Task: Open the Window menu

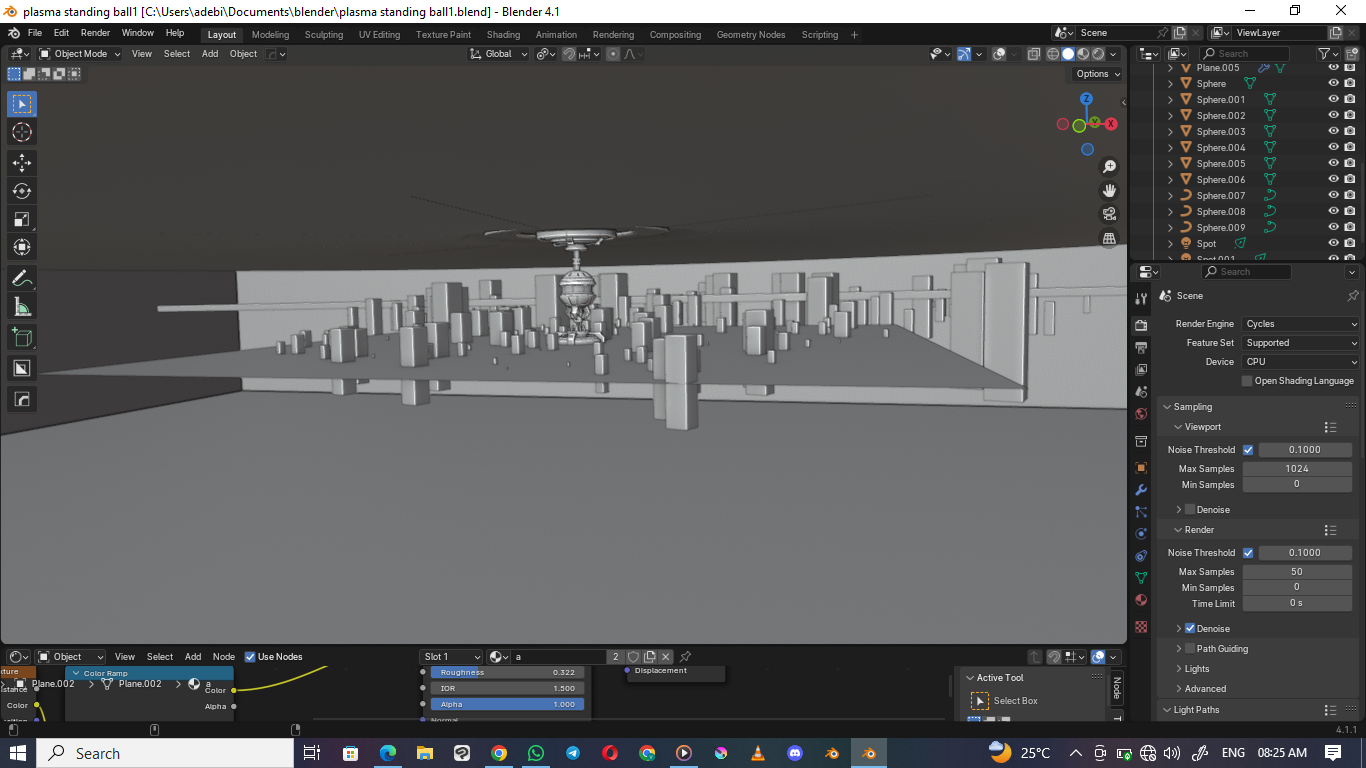Action: coord(138,33)
